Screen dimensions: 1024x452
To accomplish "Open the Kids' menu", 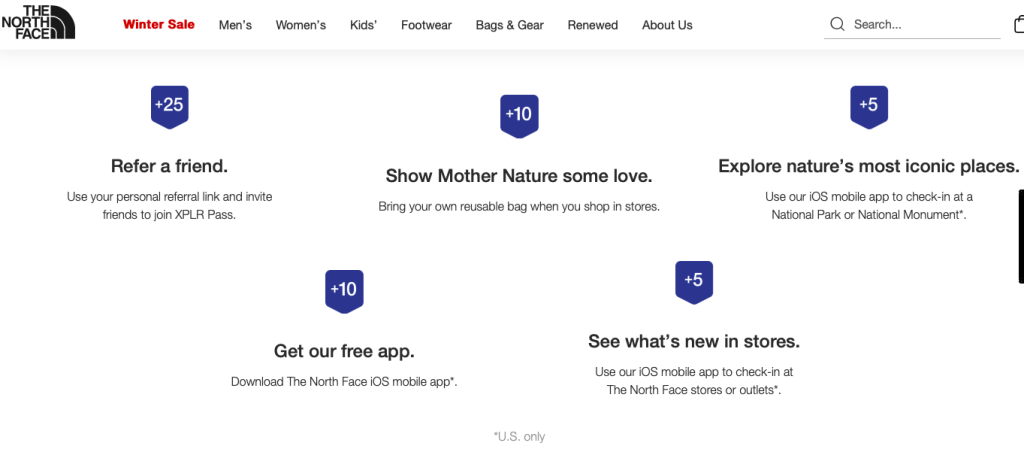I will (363, 25).
